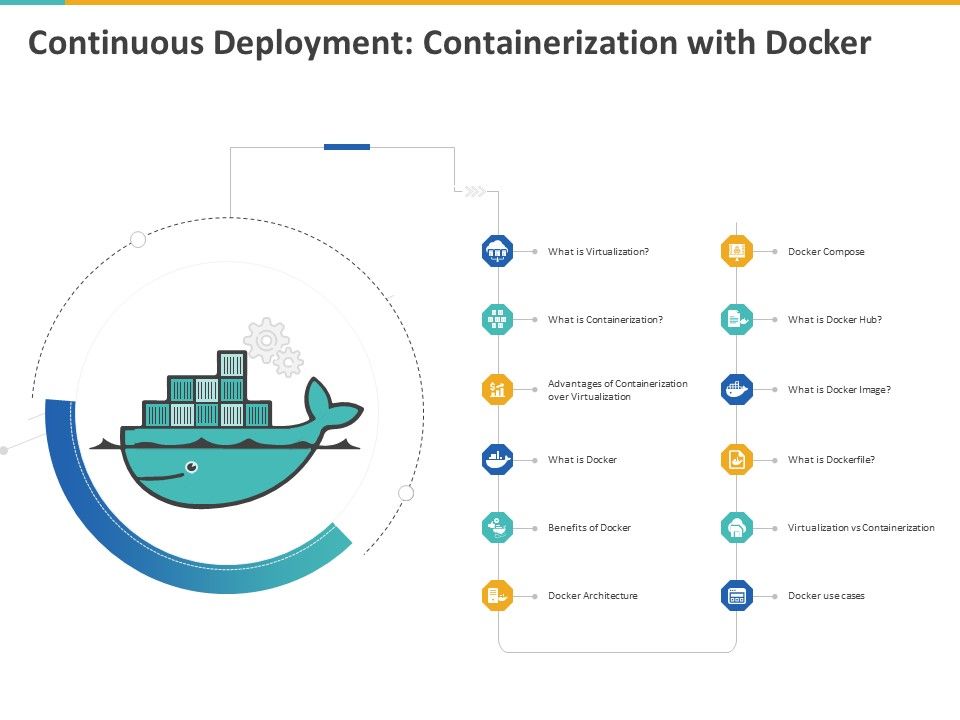The width and height of the screenshot is (960, 720).
Task: Select the 'What is Docker' text
Action: [582, 460]
